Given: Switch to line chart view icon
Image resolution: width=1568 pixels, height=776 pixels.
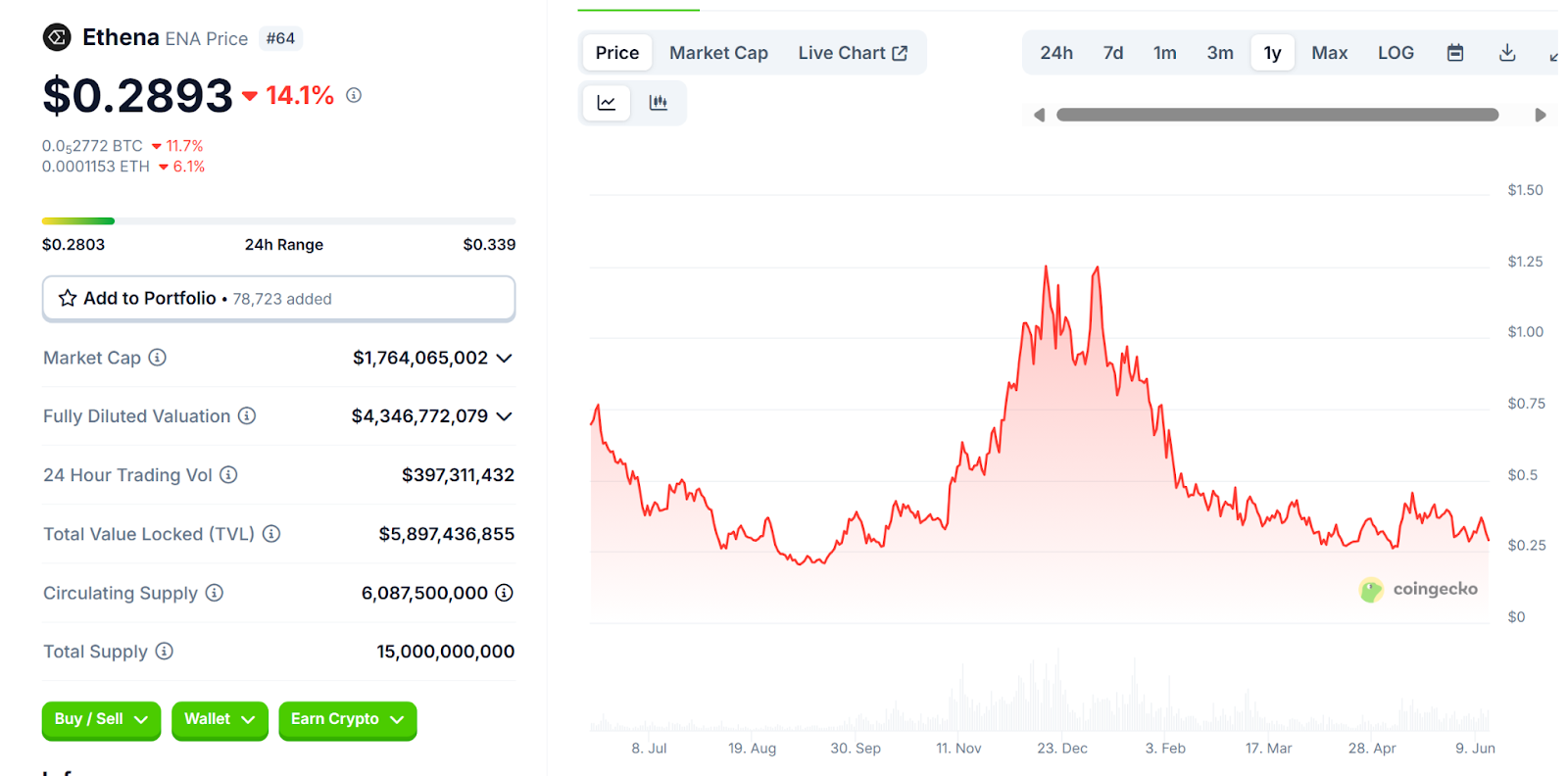Looking at the screenshot, I should (607, 103).
